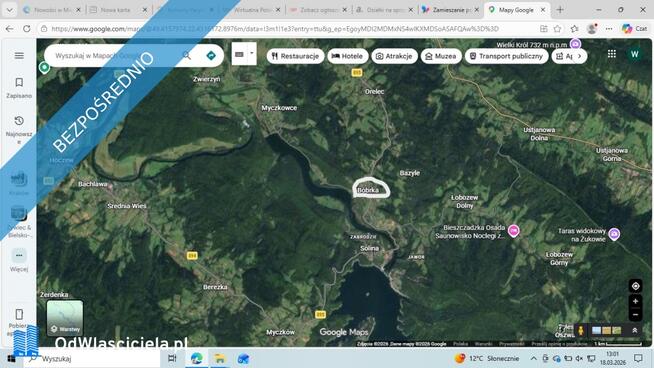Switch to the Działki na sprz... browser tab
This screenshot has width=654, height=368.
click(x=384, y=10)
